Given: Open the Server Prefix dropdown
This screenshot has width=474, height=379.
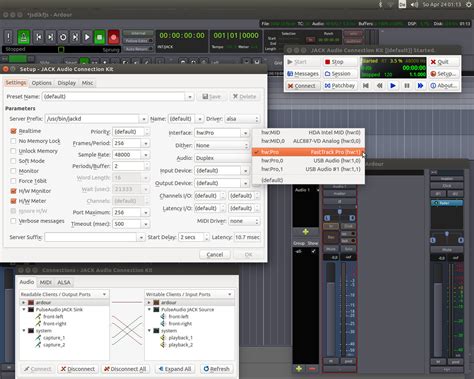Looking at the screenshot, I should pyautogui.click(x=144, y=119).
